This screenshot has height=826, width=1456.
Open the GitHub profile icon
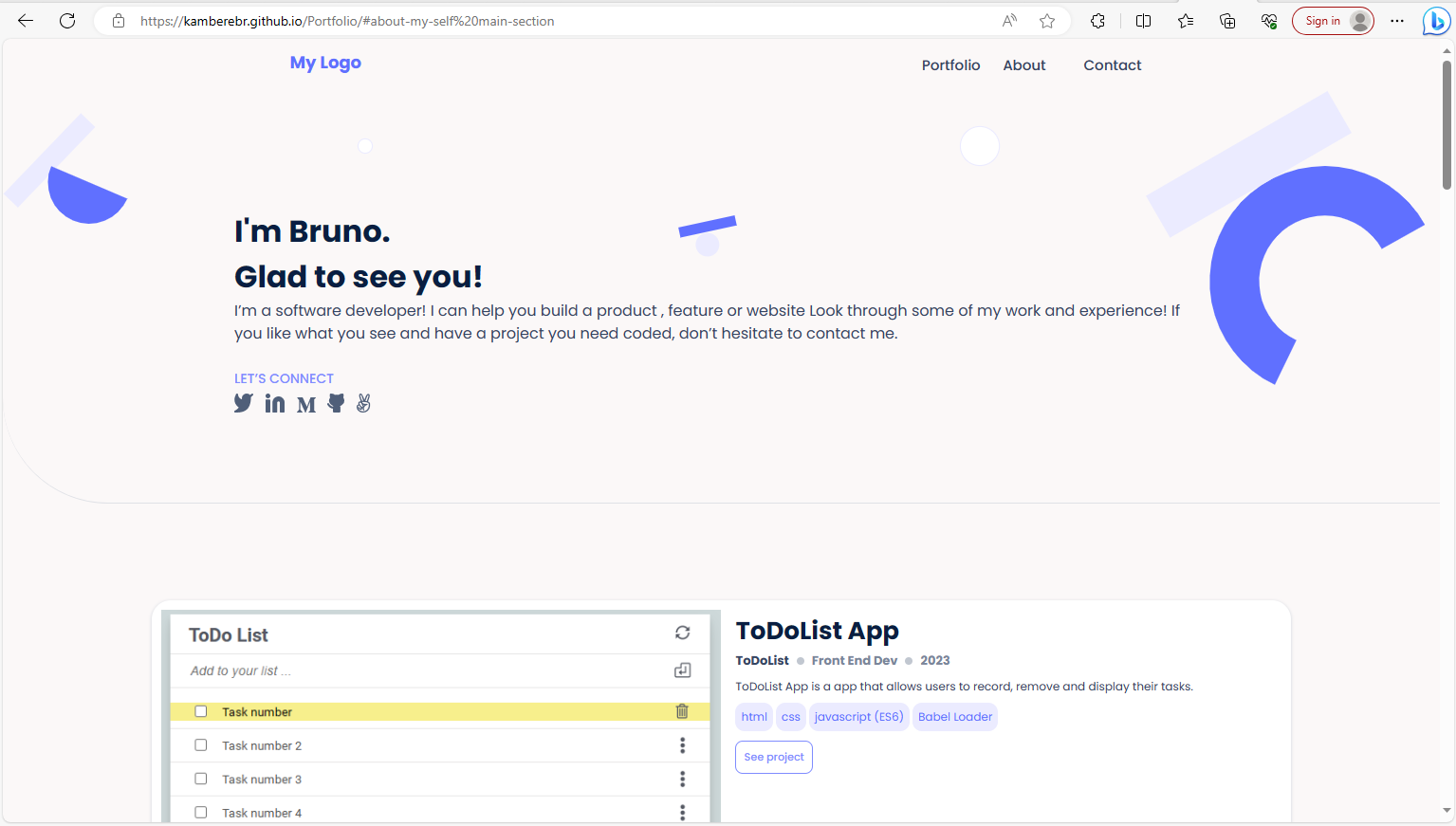click(336, 403)
